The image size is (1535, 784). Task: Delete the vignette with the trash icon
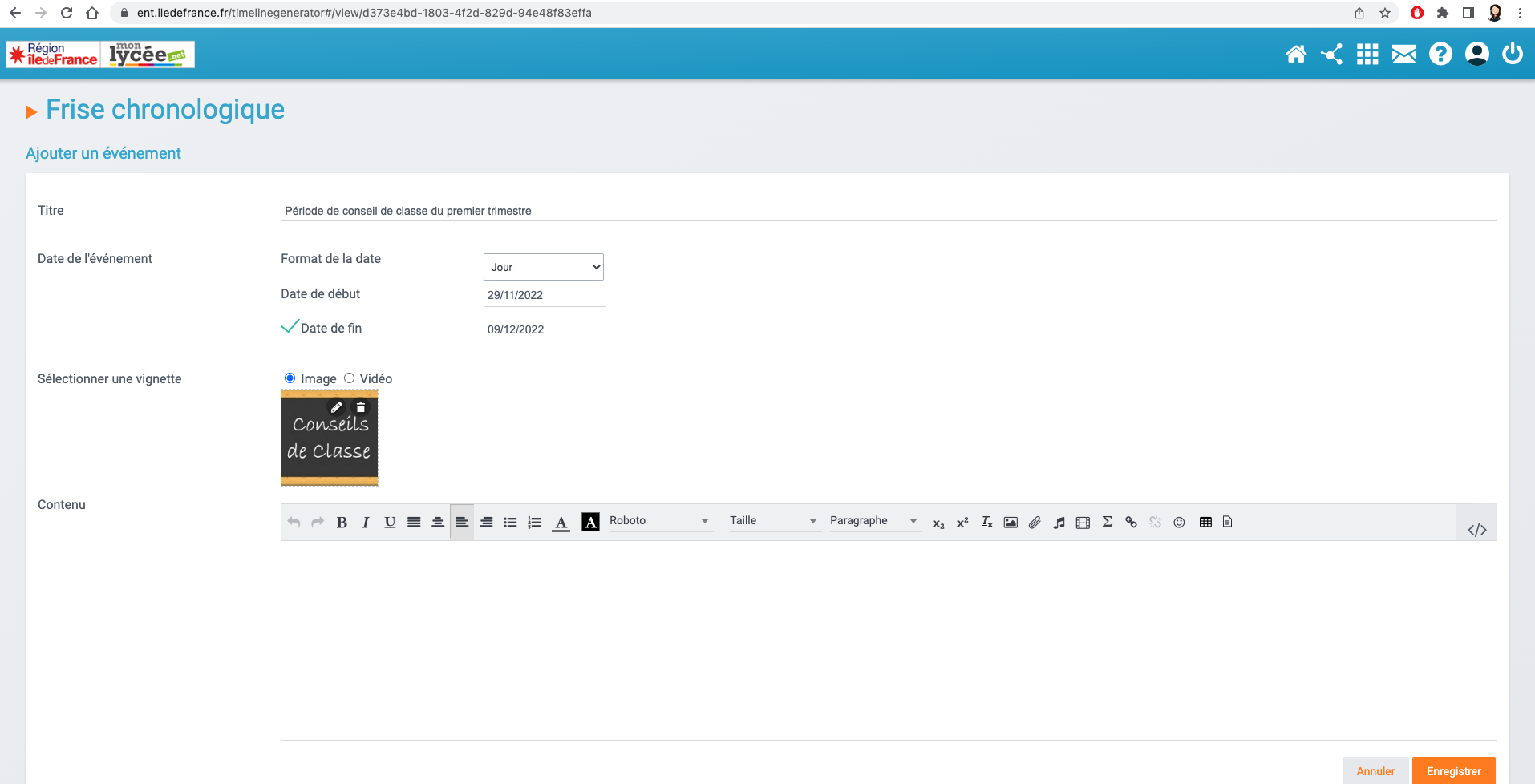pos(361,407)
